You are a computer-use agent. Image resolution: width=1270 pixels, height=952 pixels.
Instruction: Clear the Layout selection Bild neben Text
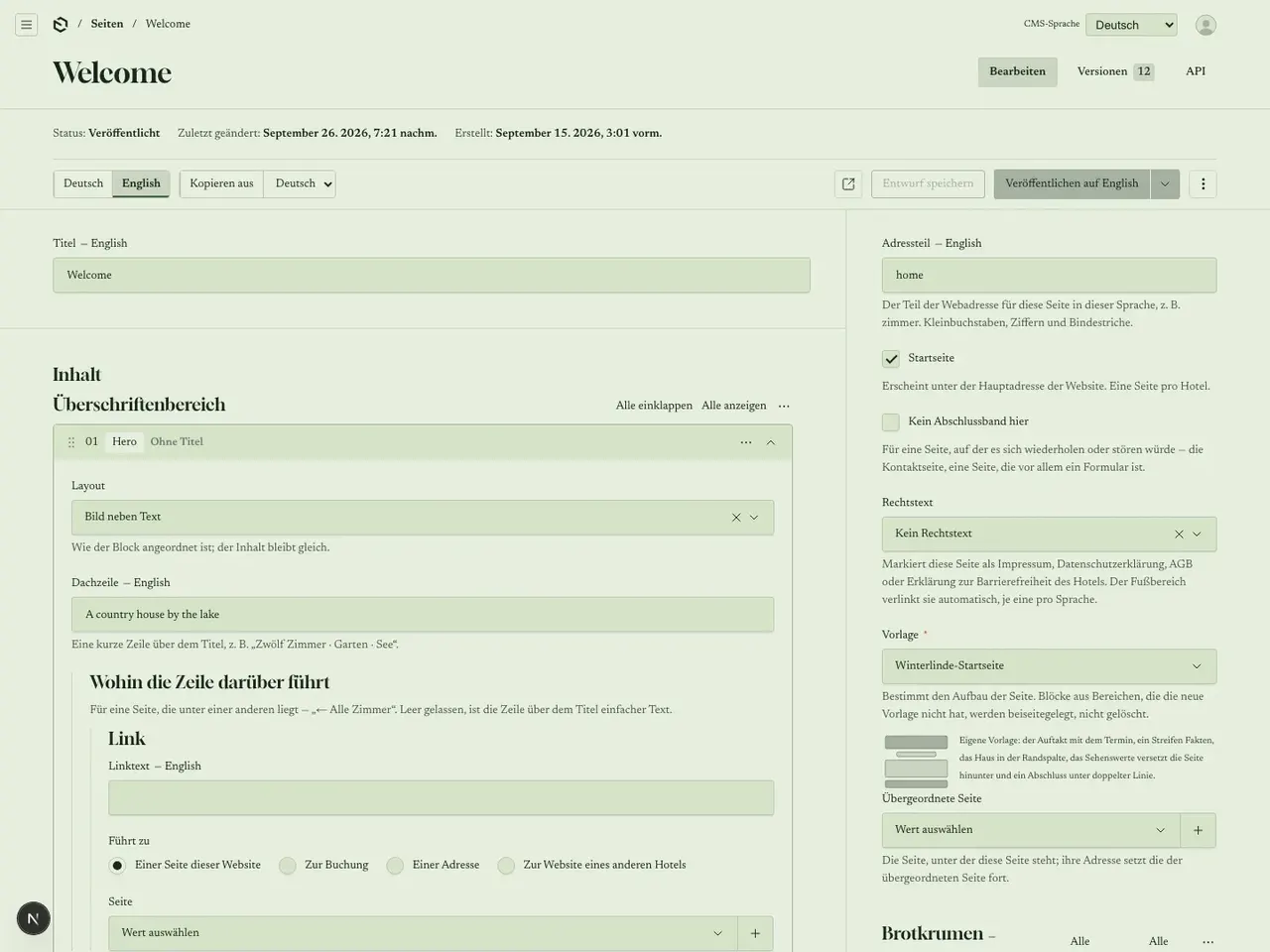(x=736, y=518)
